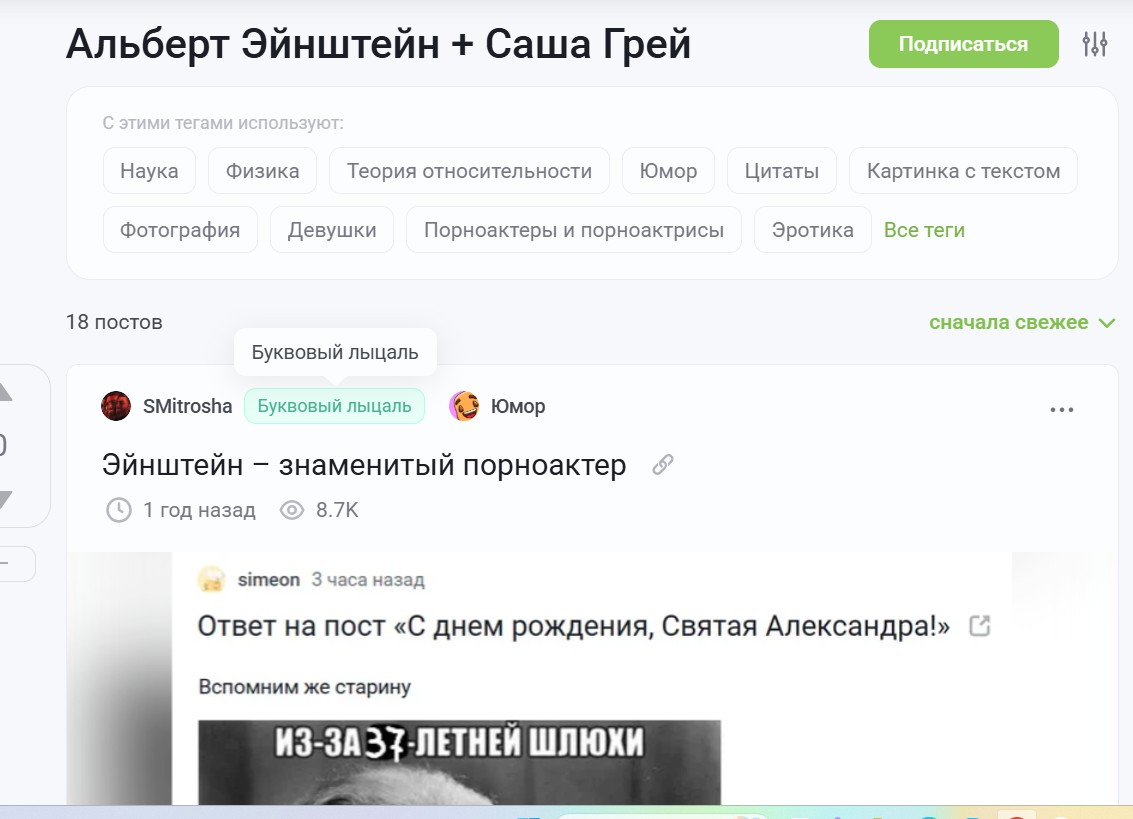Open the Картинка с текстом tag

tap(962, 171)
